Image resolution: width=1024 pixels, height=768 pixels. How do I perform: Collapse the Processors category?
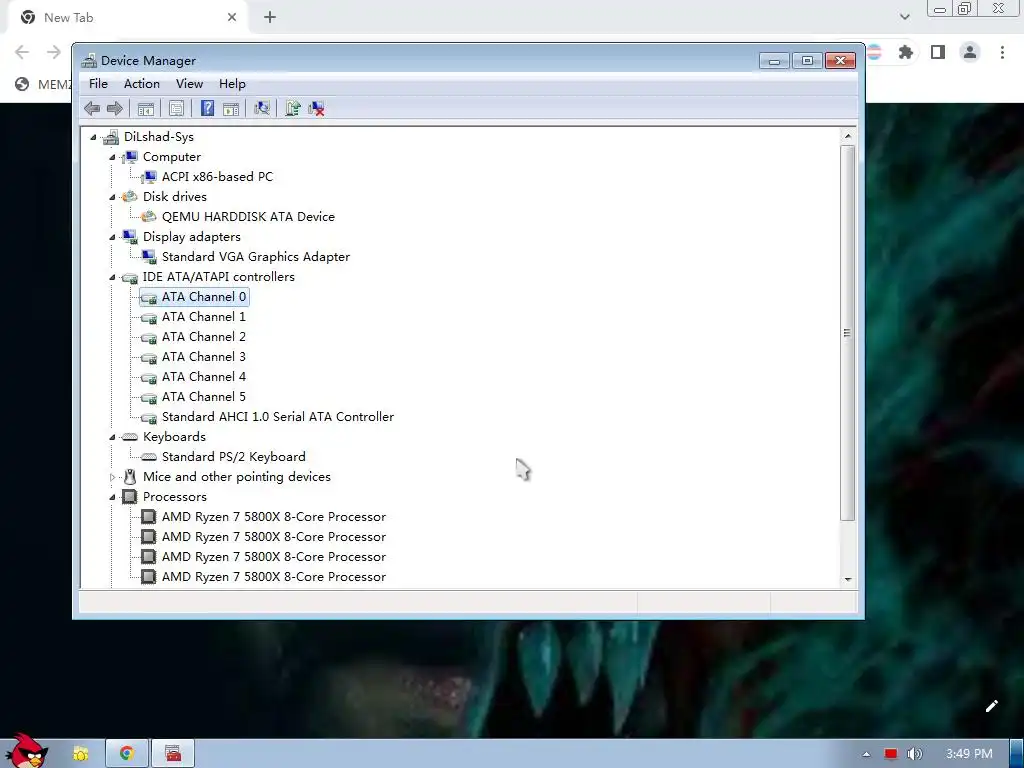click(112, 497)
